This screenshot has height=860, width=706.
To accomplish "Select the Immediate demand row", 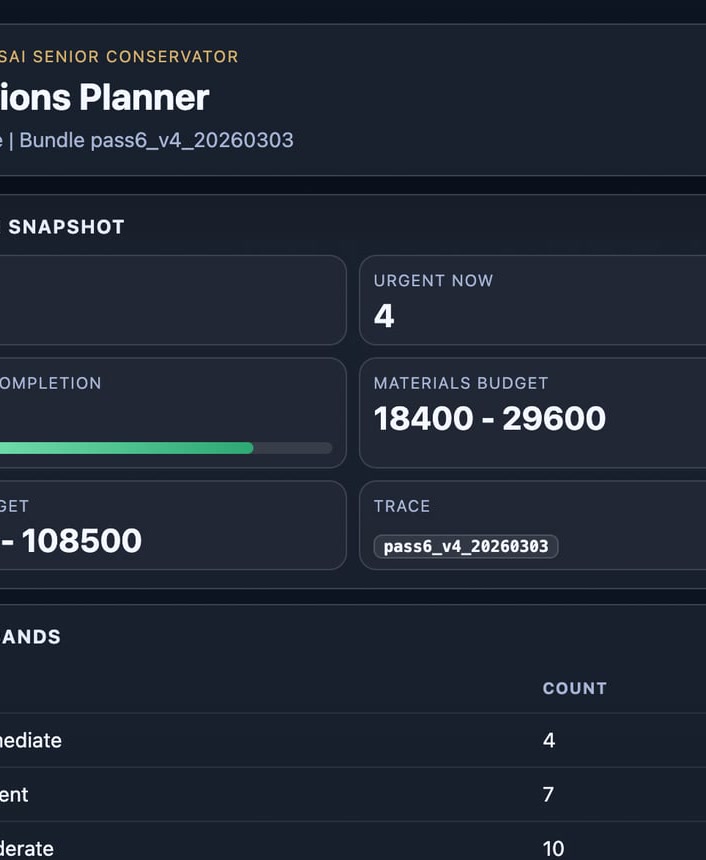I will pos(300,740).
